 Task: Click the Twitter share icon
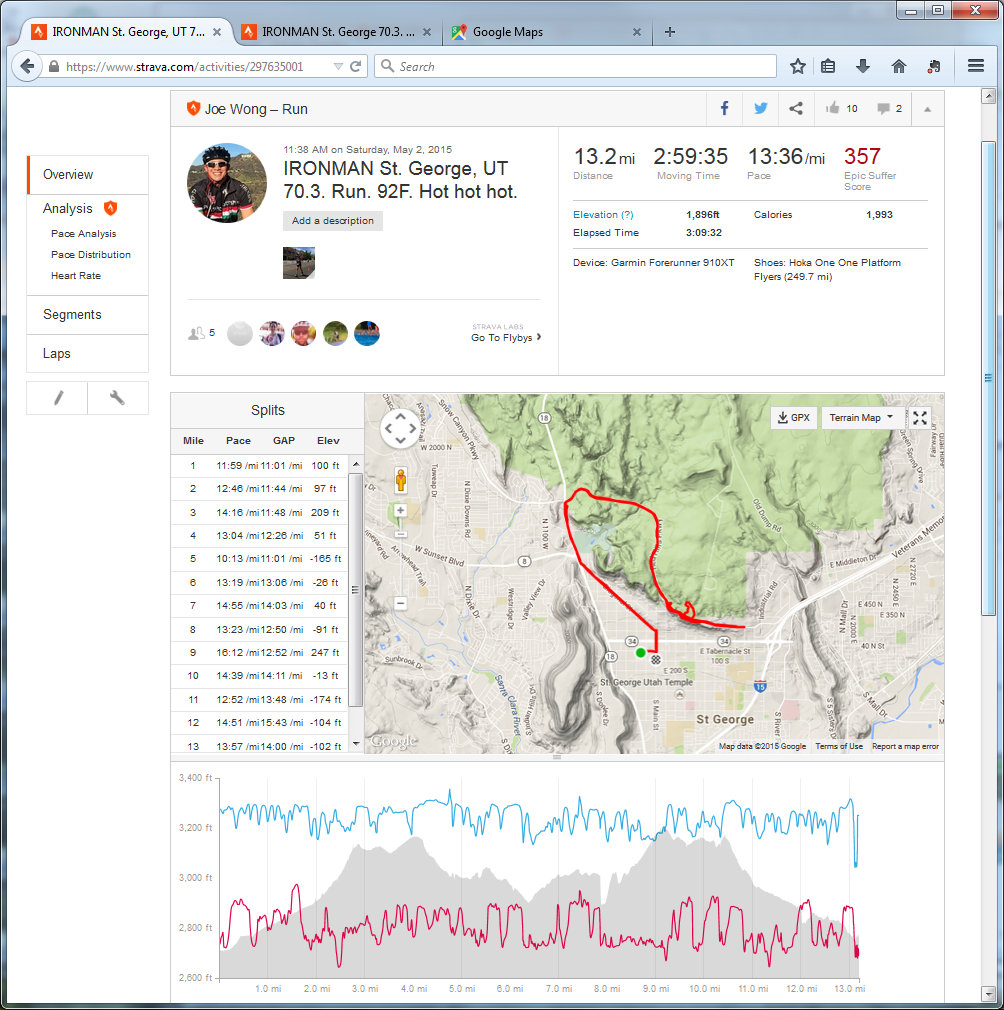pyautogui.click(x=760, y=109)
